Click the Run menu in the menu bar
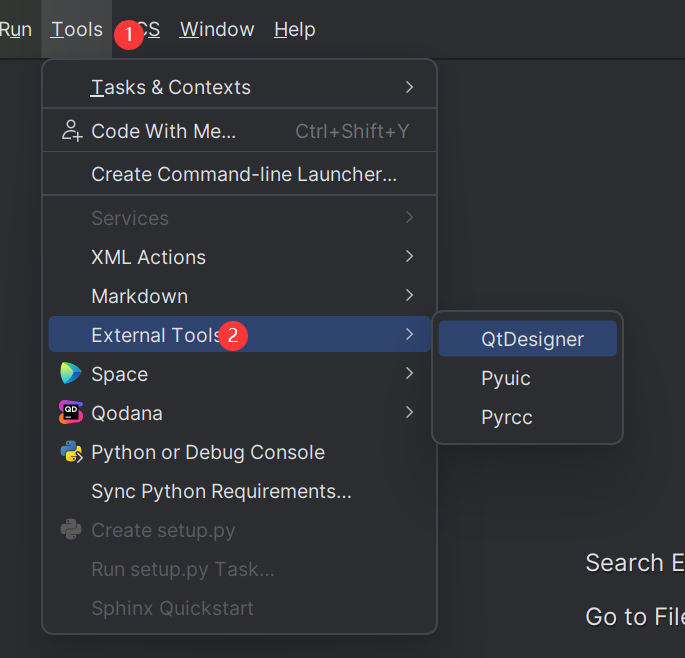The width and height of the screenshot is (685, 658). [x=15, y=29]
